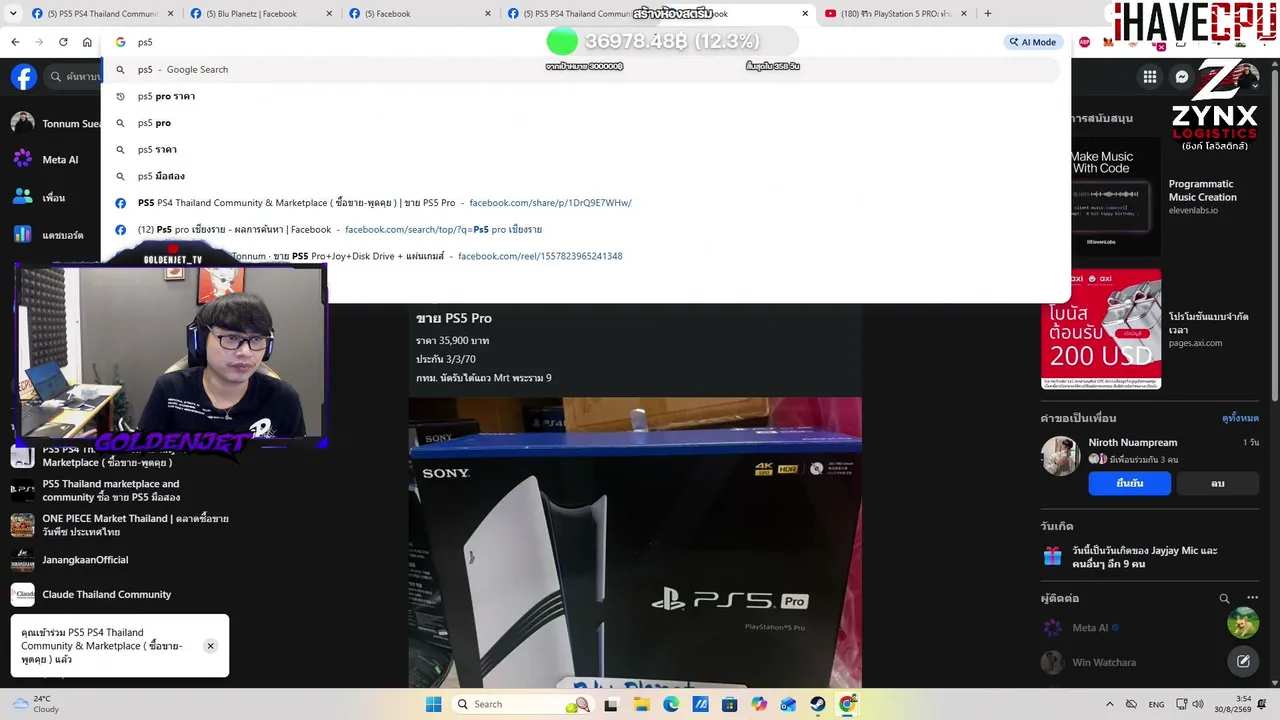Select 'ps5 - Google Search' suggestion
Viewport: 1280px width, 720px height.
(x=580, y=69)
